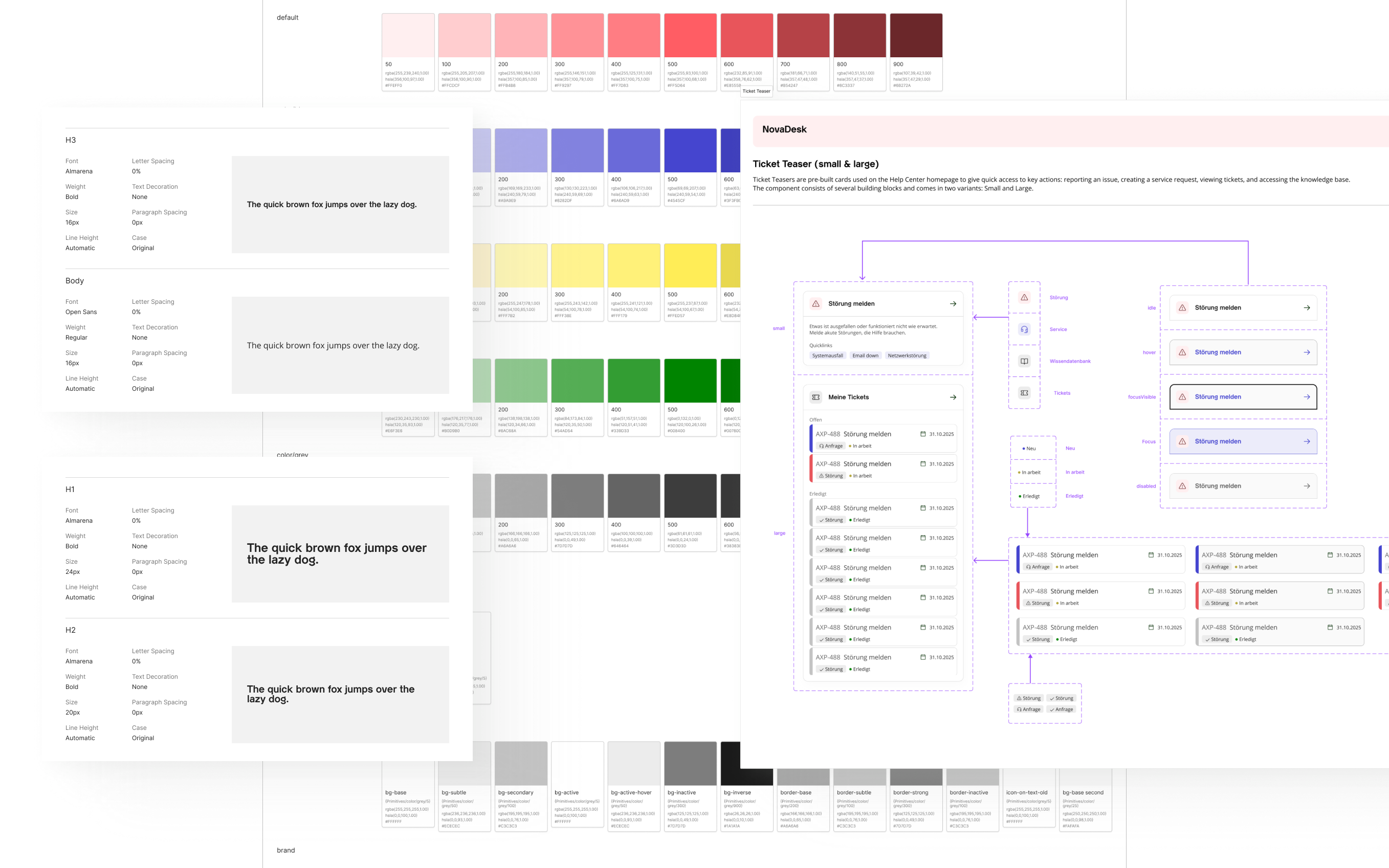Click the Netzwerkstörung quicklink chip
The width and height of the screenshot is (1389, 868).
906,355
